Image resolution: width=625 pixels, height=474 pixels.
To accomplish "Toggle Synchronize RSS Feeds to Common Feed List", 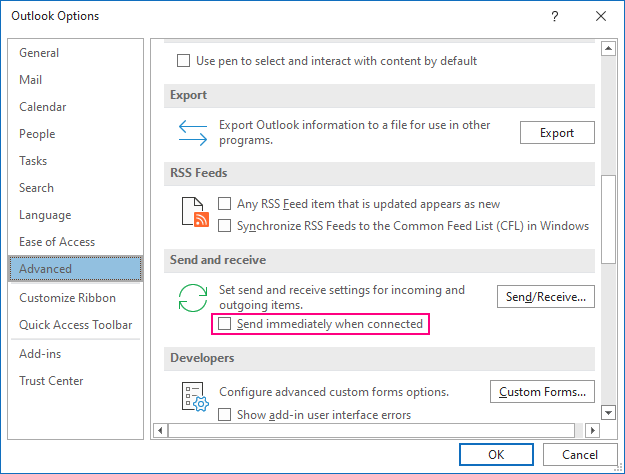I will [x=224, y=226].
